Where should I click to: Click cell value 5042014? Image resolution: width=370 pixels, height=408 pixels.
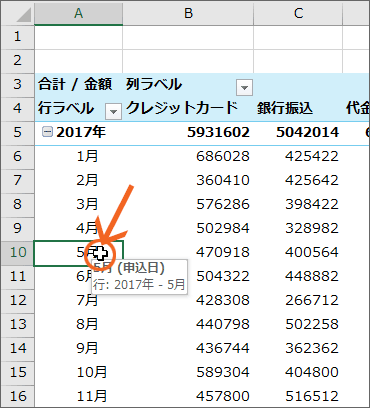(307, 132)
